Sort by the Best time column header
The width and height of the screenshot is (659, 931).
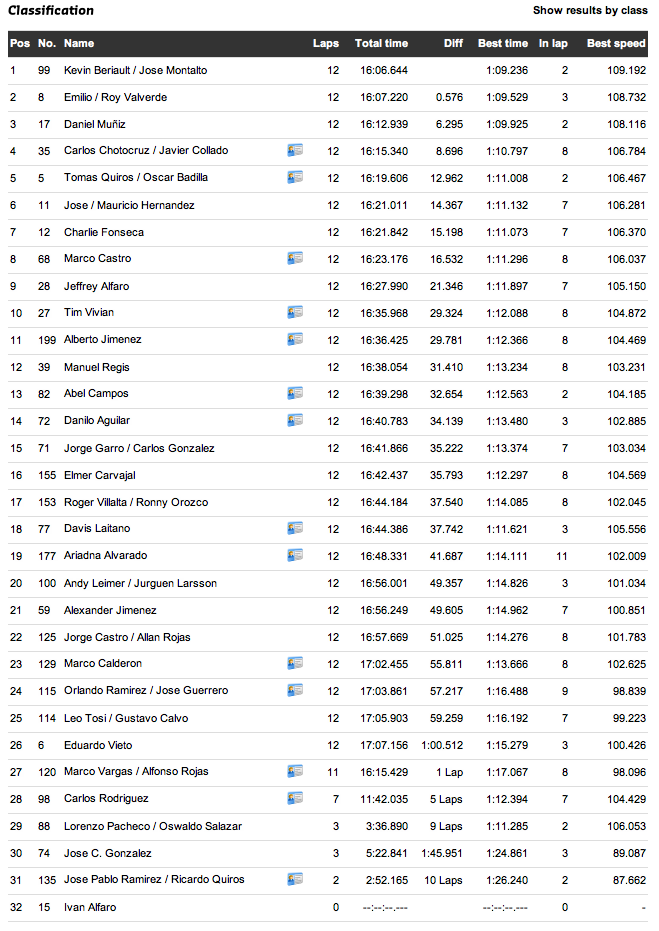[502, 44]
